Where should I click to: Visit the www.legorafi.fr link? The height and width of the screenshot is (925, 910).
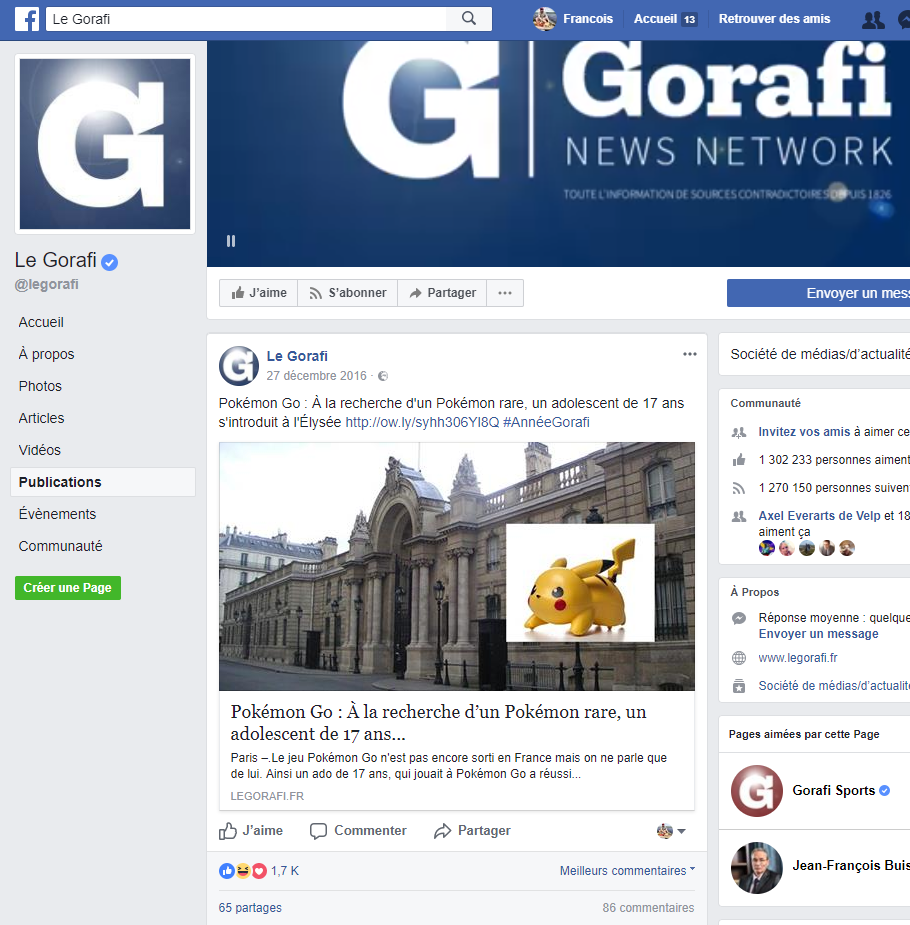click(797, 657)
